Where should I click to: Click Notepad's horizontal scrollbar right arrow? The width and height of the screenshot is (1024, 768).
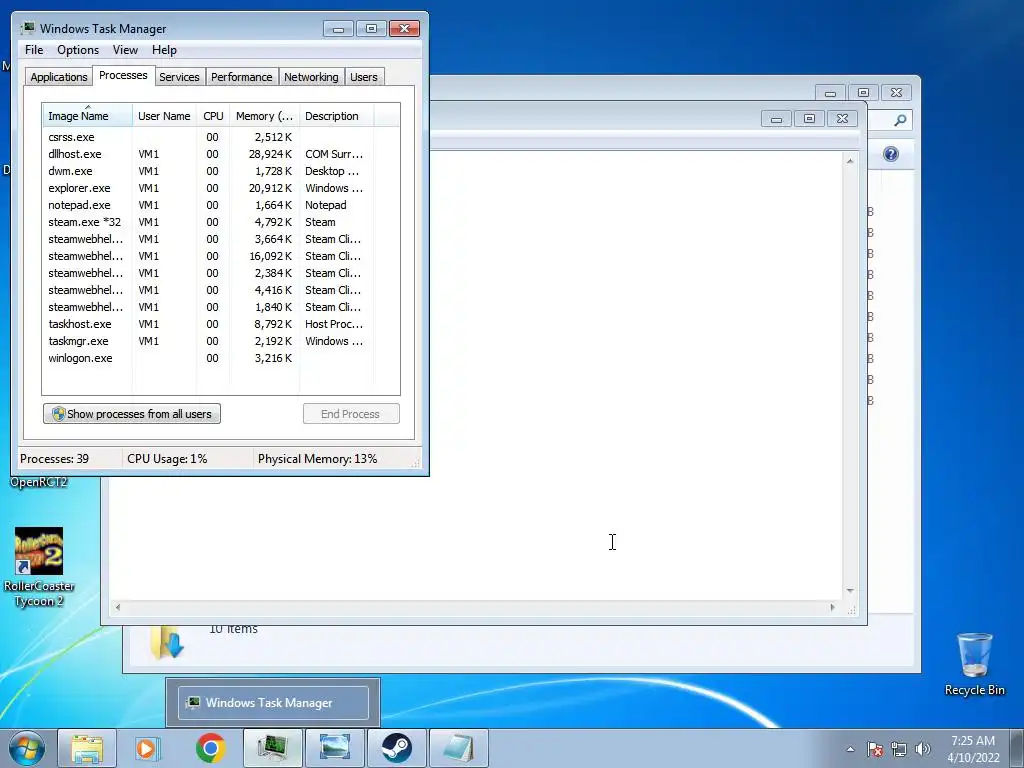coord(832,607)
